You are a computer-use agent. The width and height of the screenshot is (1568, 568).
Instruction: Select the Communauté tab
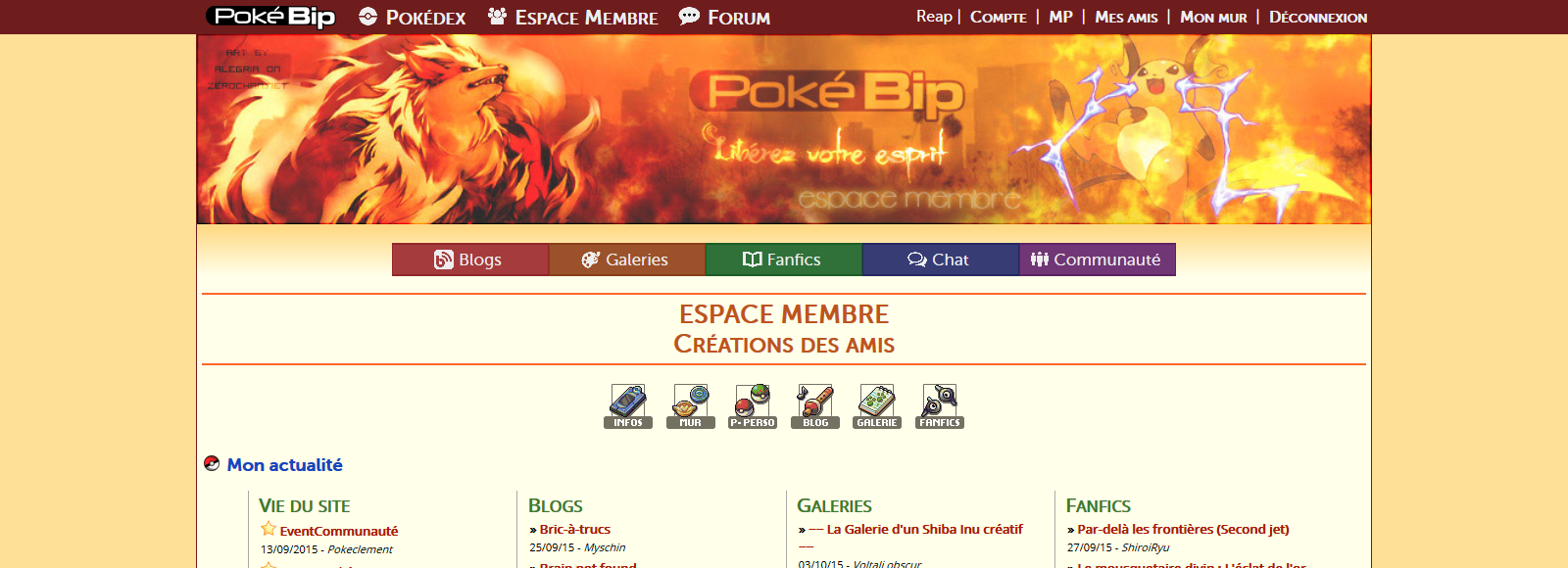click(x=1098, y=260)
